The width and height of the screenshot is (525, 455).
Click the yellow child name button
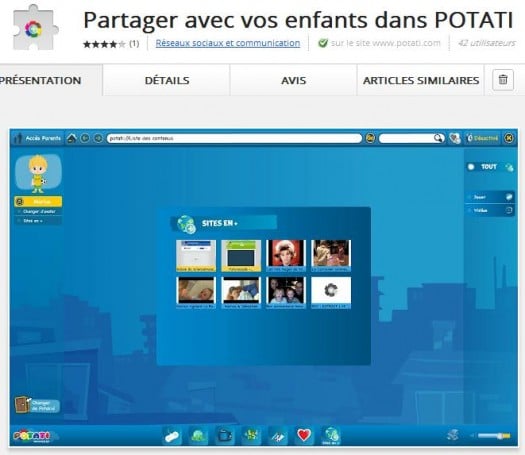tap(38, 202)
